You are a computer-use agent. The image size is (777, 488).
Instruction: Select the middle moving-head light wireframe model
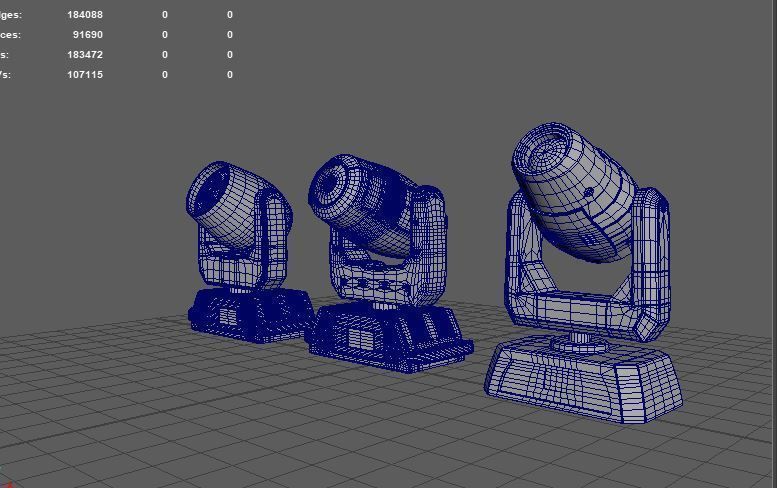point(389,263)
